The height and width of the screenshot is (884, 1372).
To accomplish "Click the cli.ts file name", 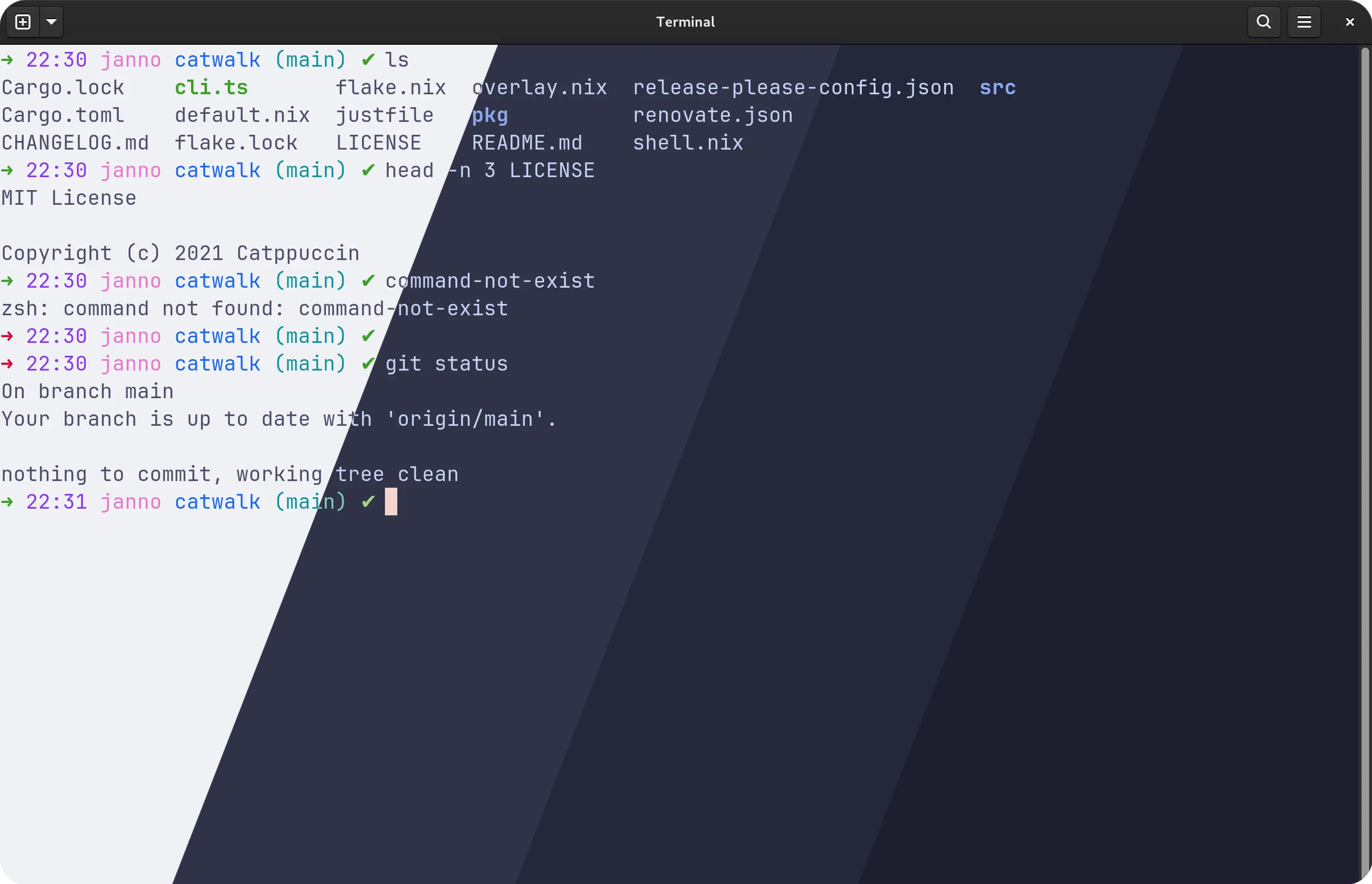I will (211, 88).
